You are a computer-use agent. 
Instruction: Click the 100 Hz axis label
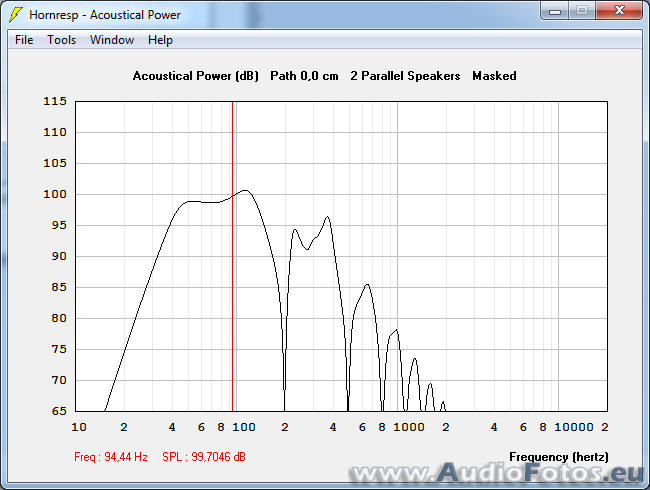[244, 427]
